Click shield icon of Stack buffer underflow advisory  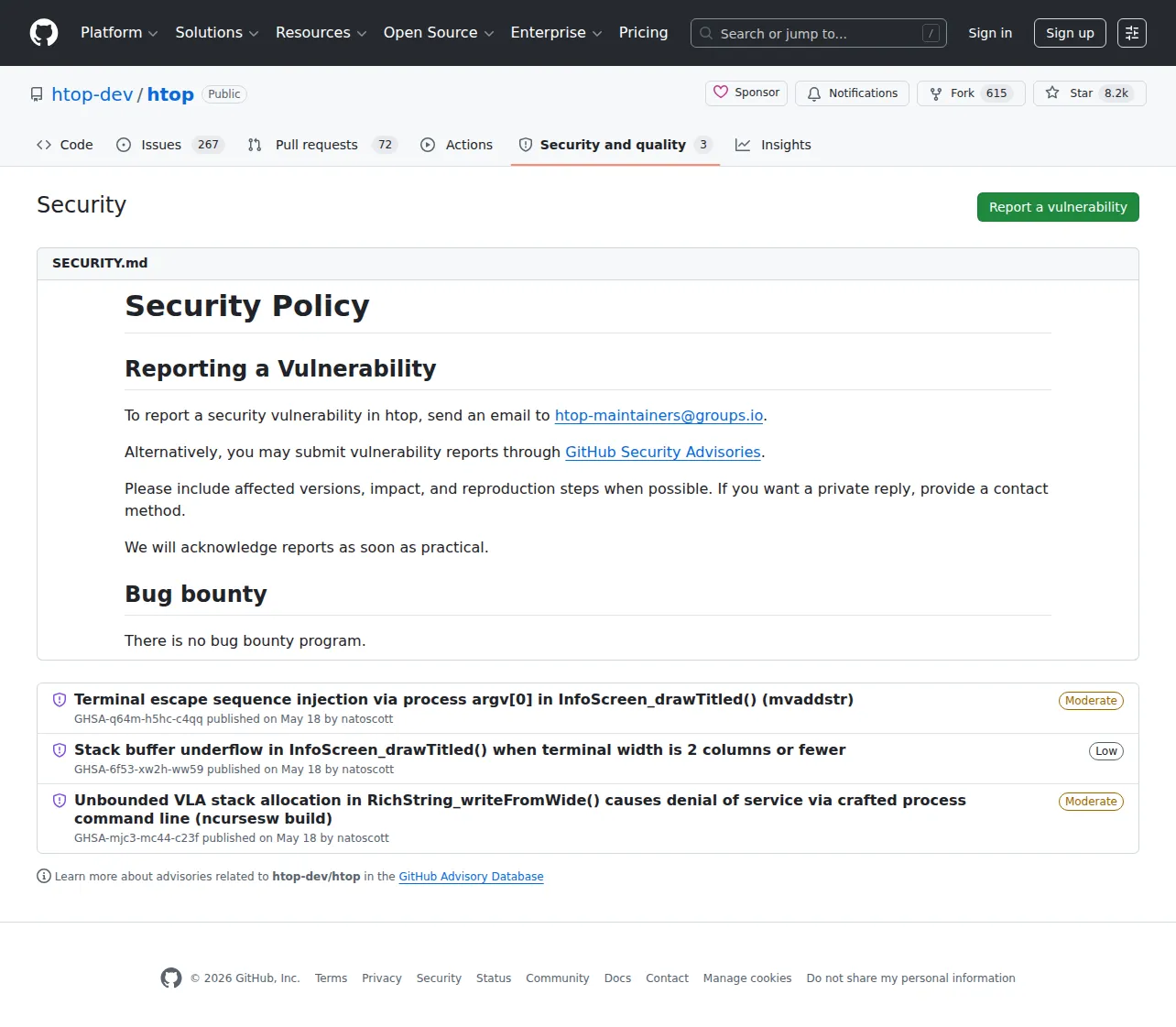[x=60, y=750]
